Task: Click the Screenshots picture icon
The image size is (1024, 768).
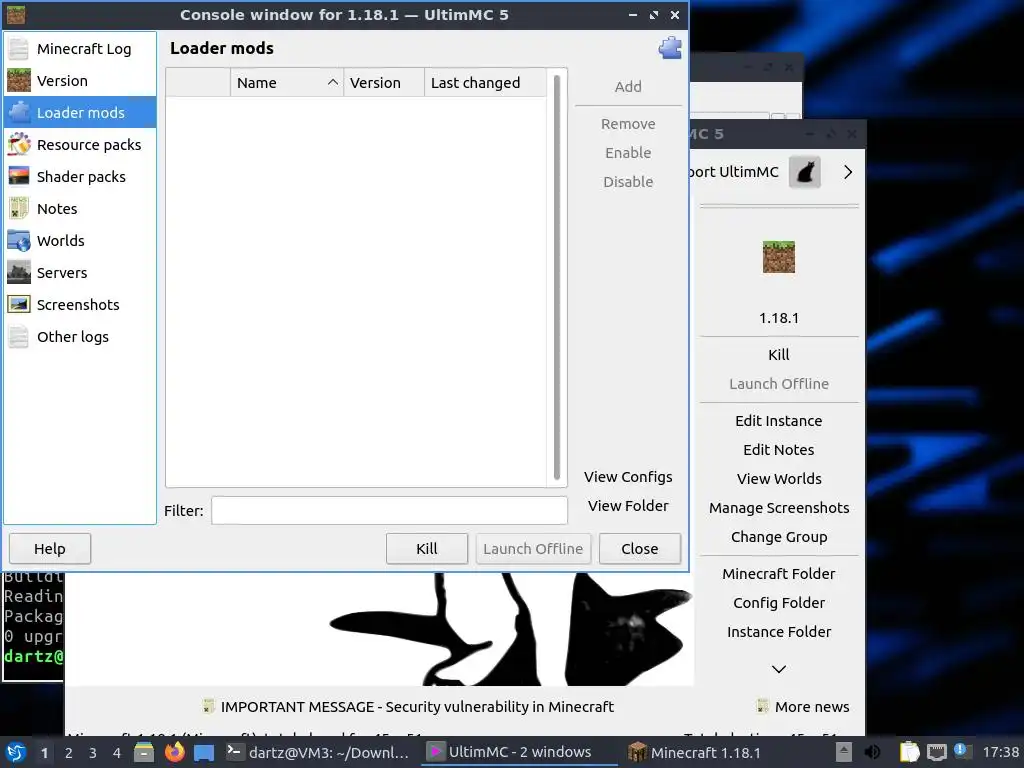Action: pyautogui.click(x=19, y=305)
